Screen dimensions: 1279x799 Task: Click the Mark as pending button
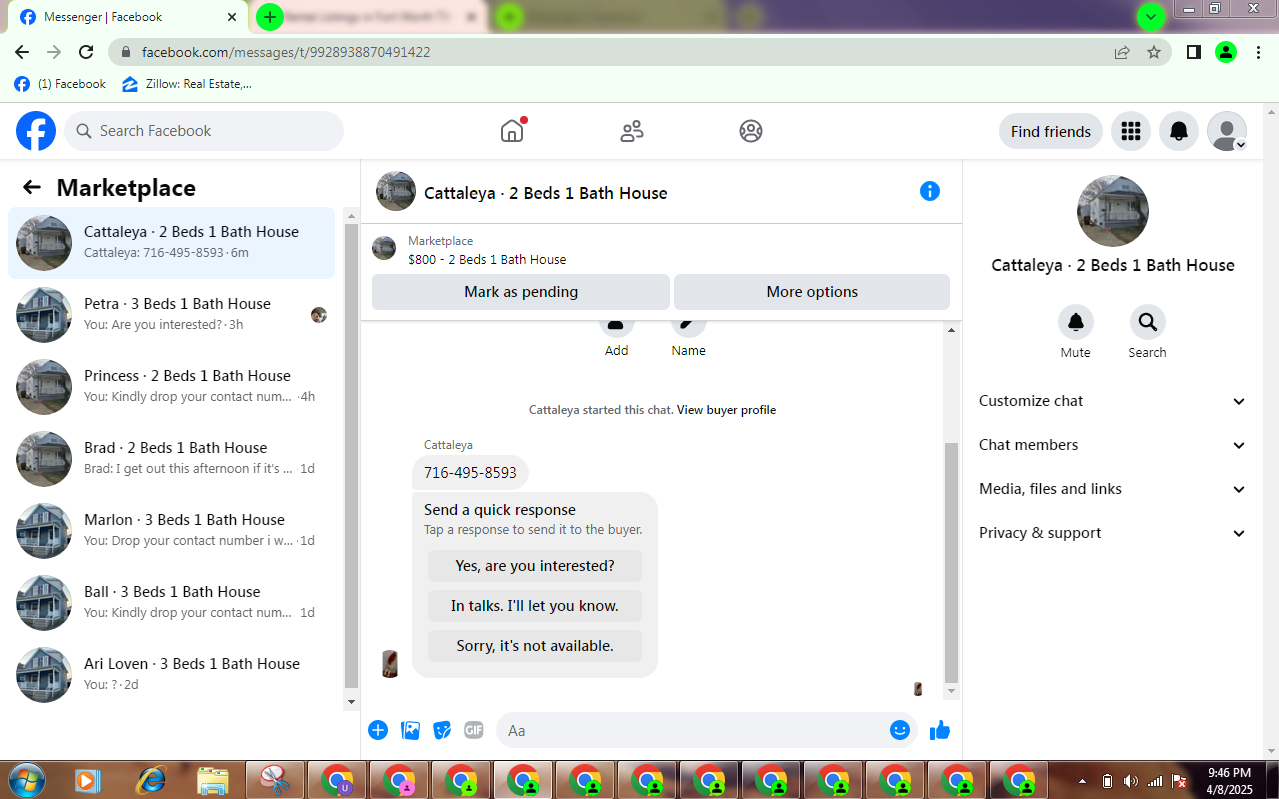521,292
